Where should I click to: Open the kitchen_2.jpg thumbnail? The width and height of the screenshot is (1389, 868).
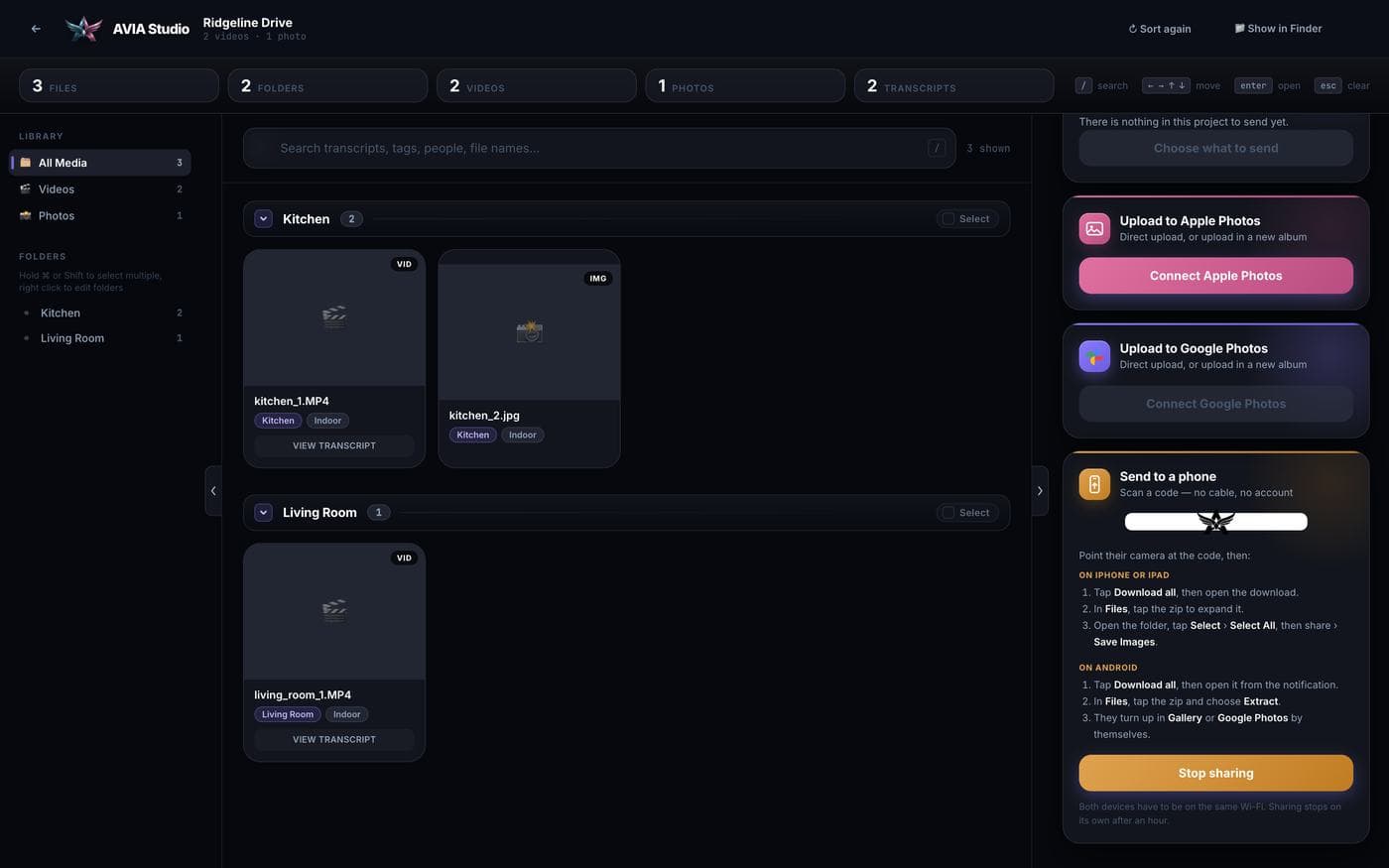tap(529, 332)
